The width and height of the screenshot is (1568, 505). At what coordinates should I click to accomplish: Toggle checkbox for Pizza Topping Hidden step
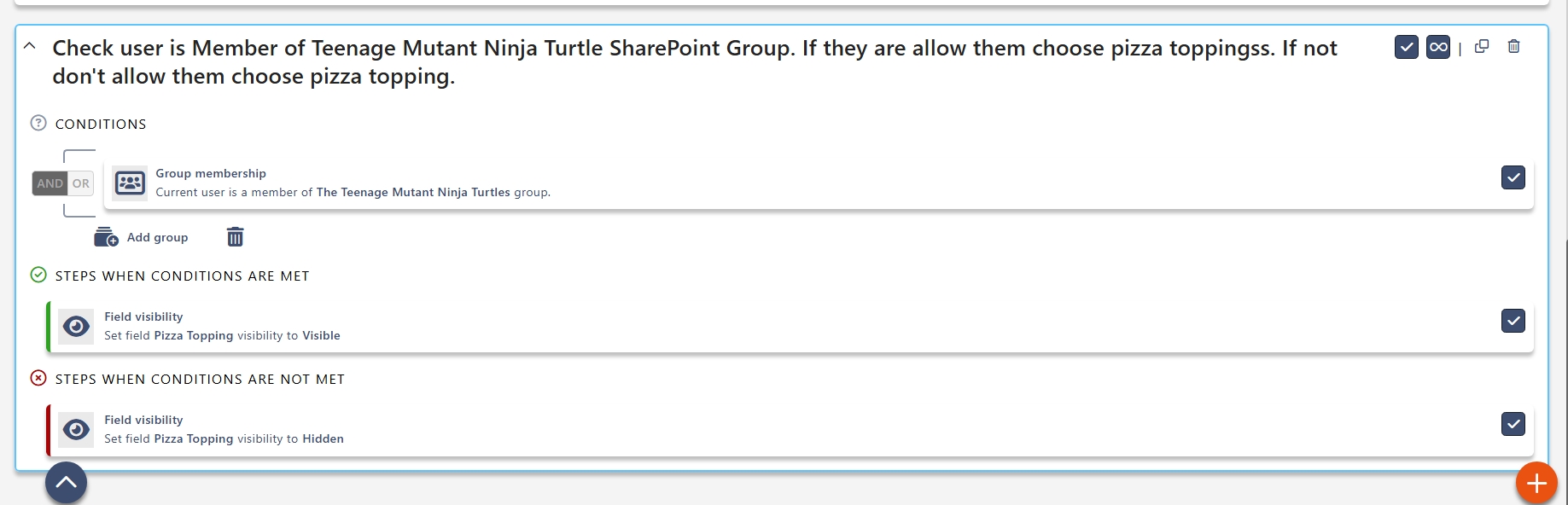[1513, 424]
